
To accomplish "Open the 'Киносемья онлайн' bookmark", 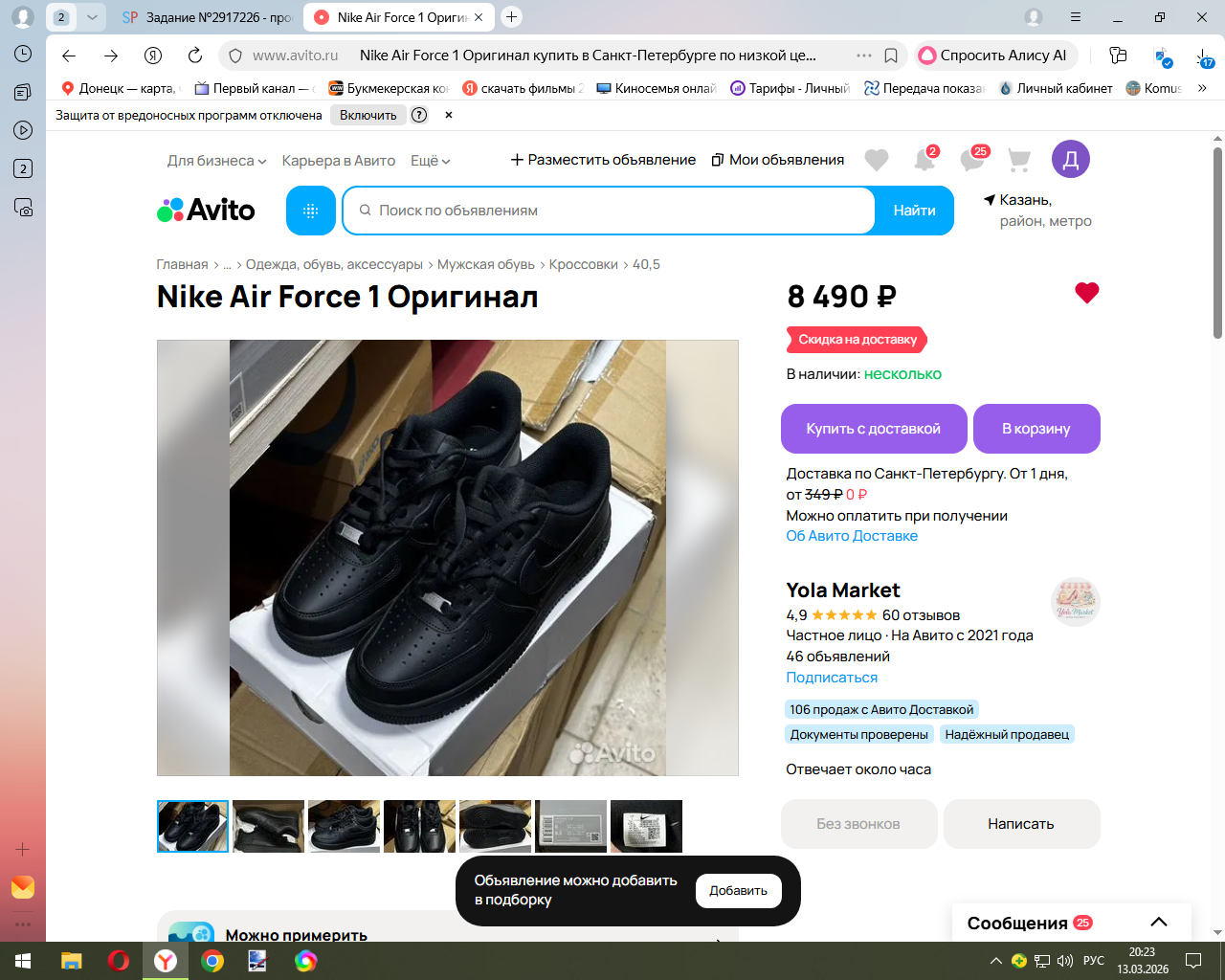I will pyautogui.click(x=656, y=88).
